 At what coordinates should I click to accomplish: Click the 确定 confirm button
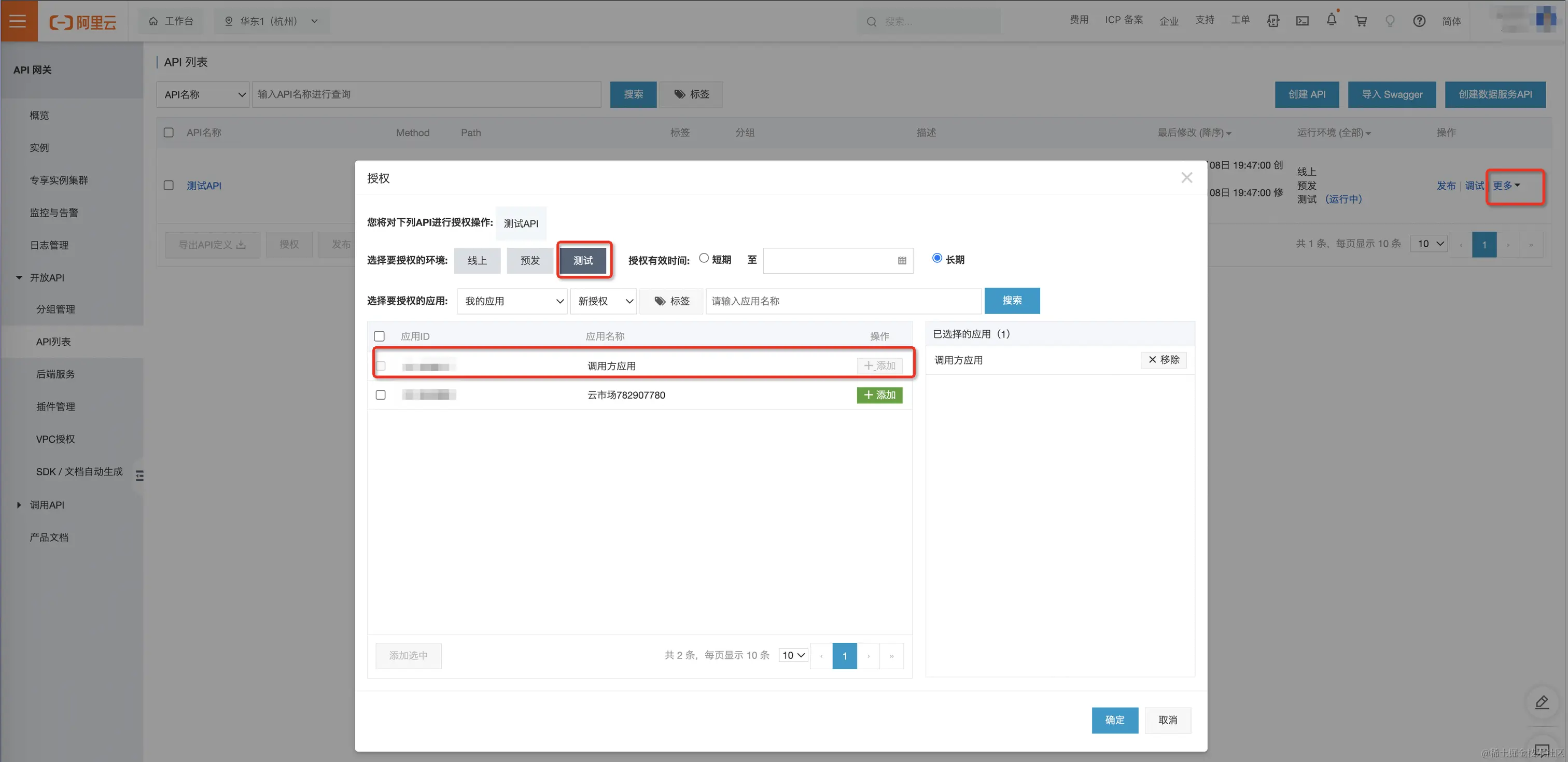pyautogui.click(x=1114, y=720)
